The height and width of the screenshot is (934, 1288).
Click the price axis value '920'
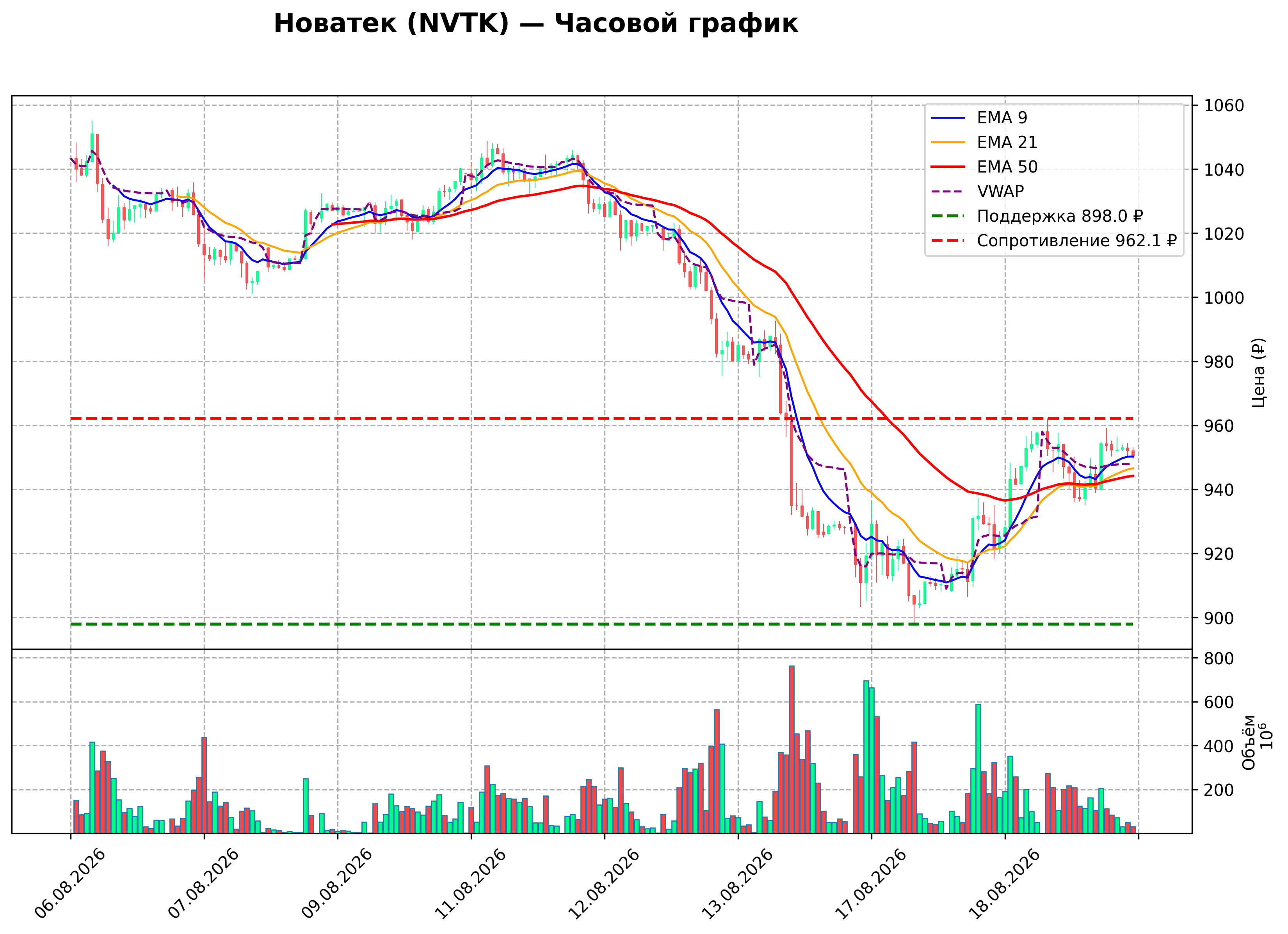1219,554
